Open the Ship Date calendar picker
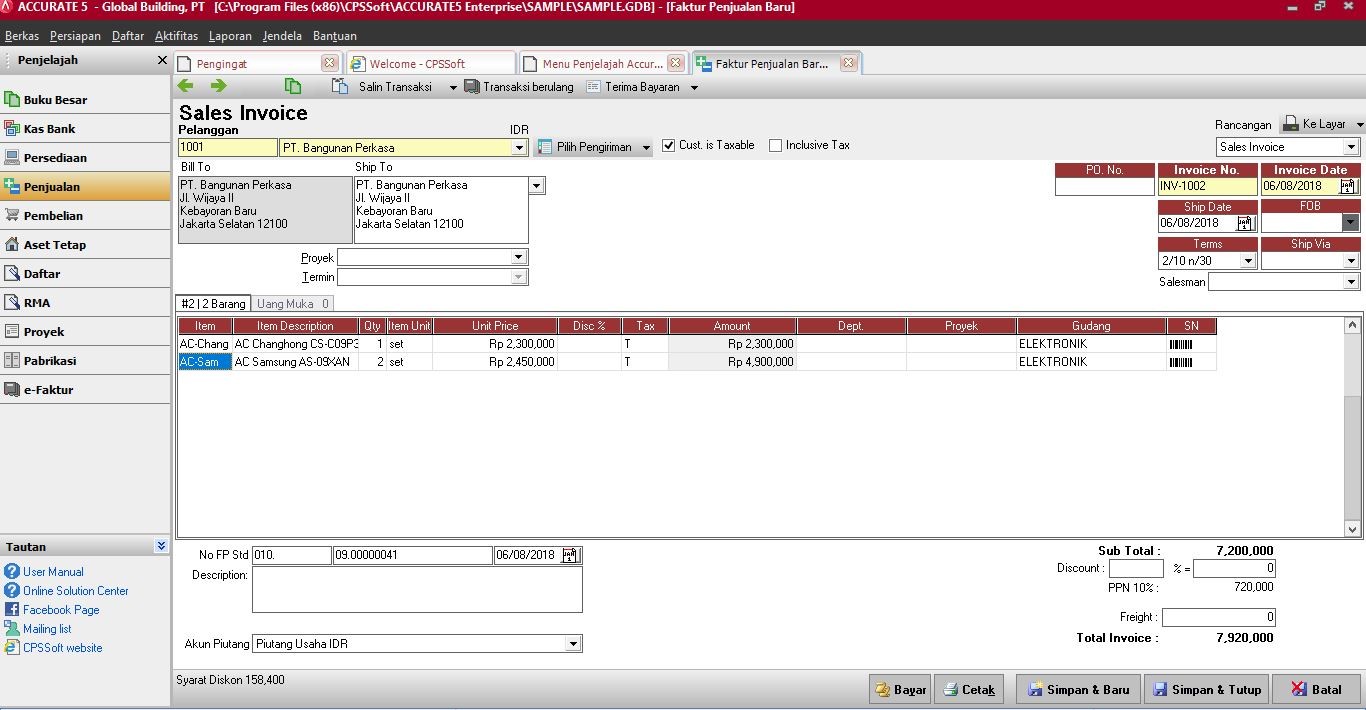 click(1245, 224)
